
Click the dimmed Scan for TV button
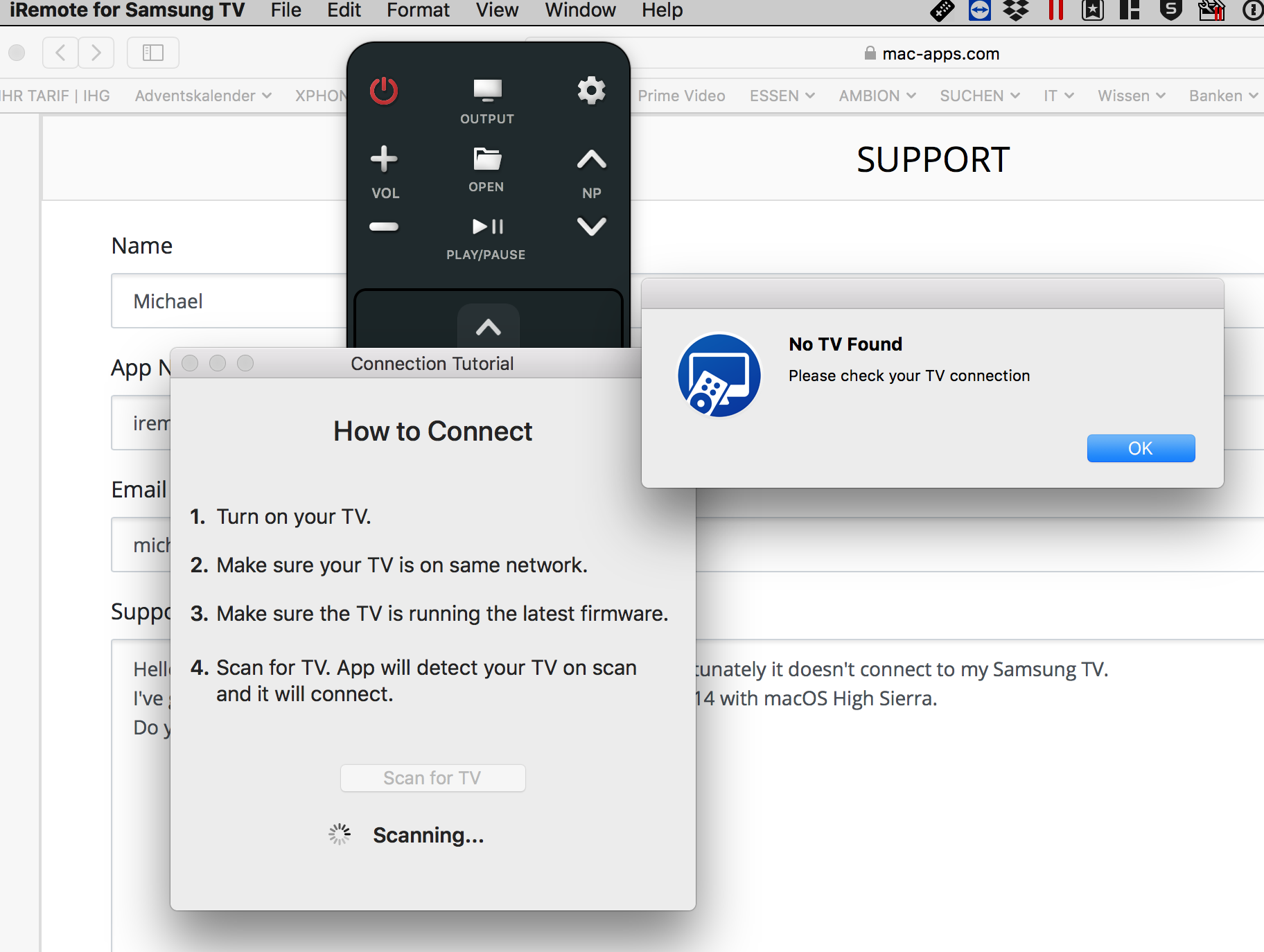click(x=432, y=778)
